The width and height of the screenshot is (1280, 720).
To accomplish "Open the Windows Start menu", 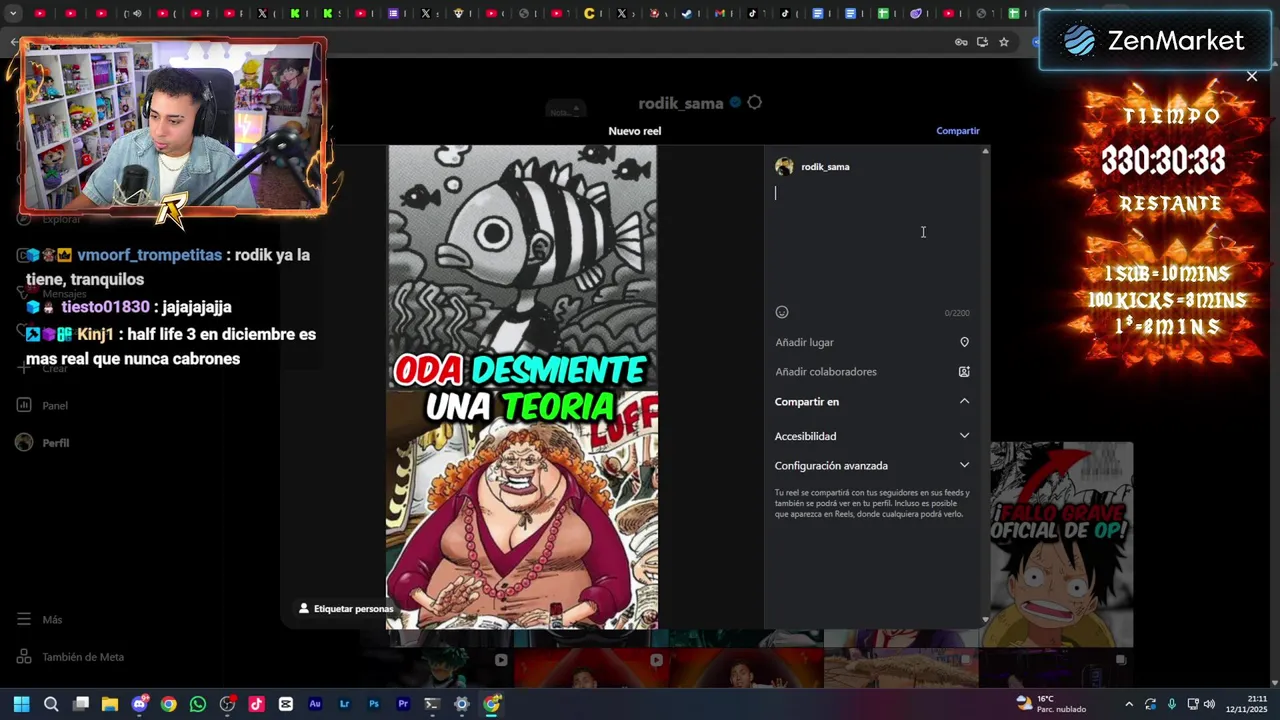I will coord(22,704).
